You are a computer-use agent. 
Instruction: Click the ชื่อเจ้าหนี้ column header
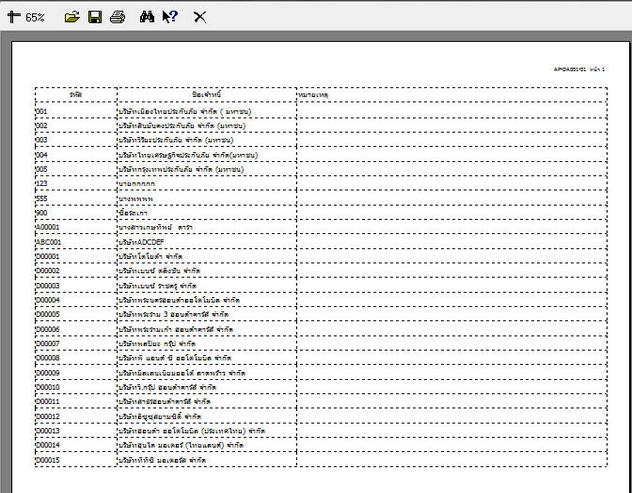point(206,95)
